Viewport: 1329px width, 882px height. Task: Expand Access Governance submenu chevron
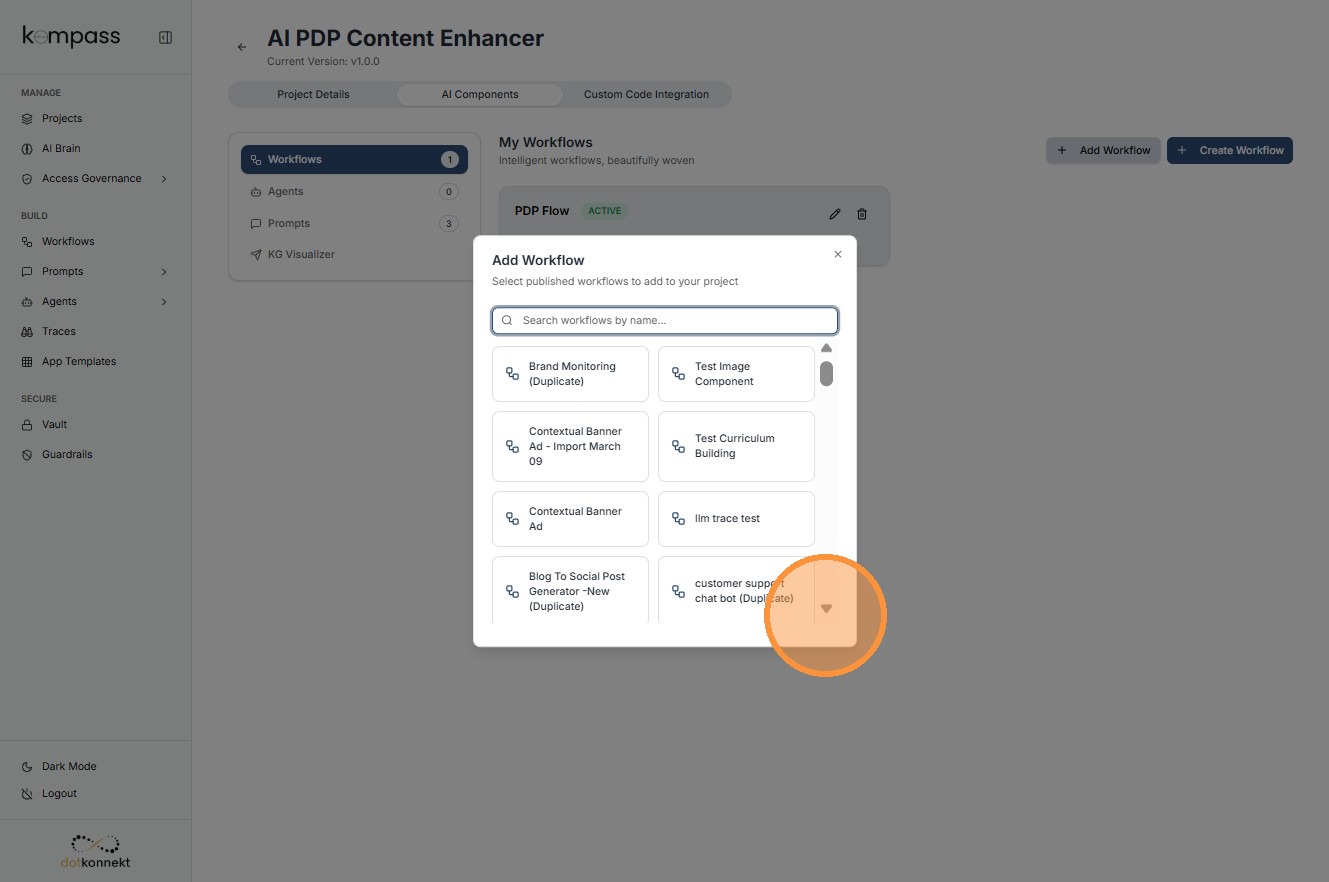[x=164, y=179]
